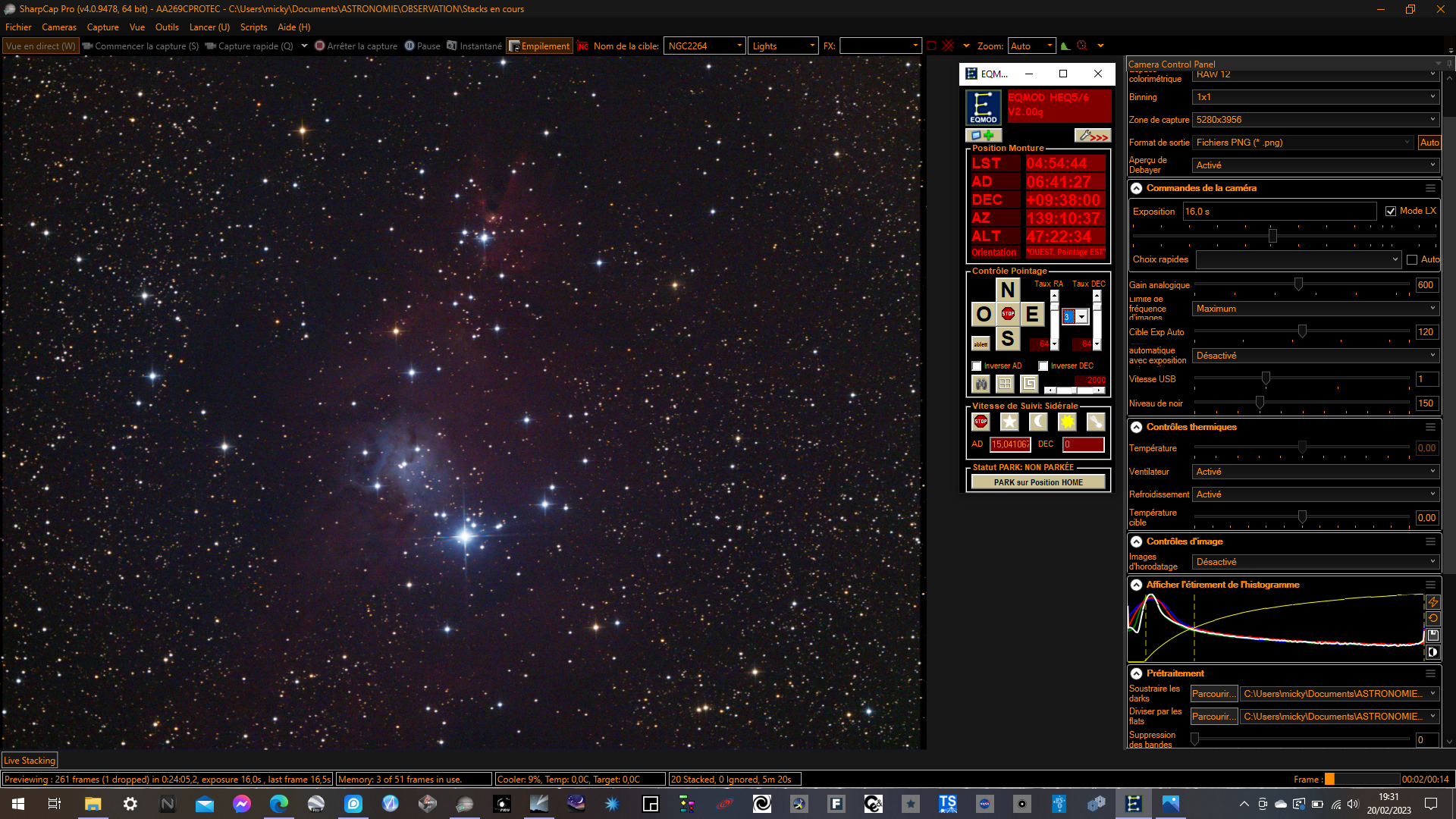Open the Scripts menu

253,27
